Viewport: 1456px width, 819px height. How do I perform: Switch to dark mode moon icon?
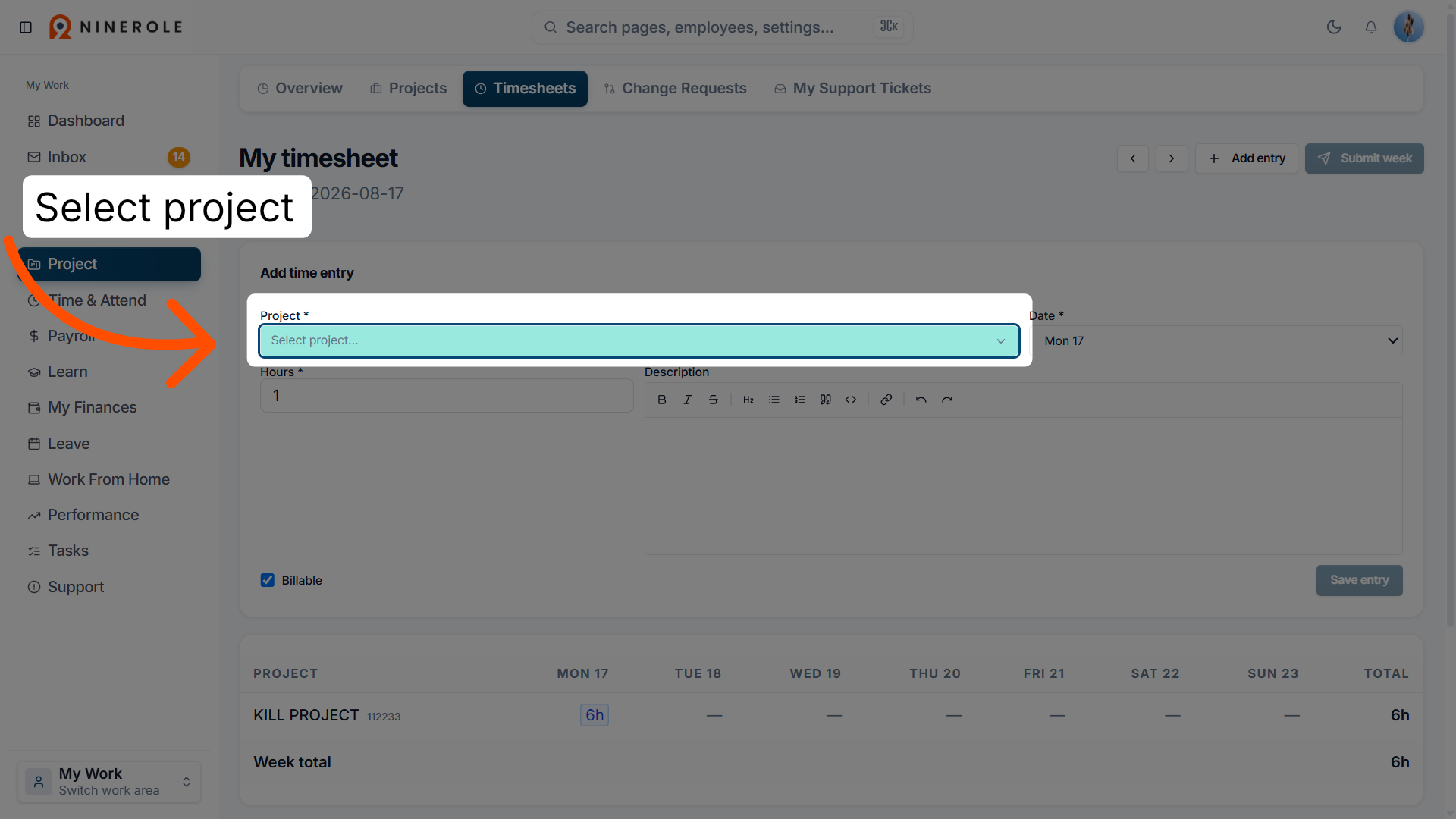(x=1334, y=27)
